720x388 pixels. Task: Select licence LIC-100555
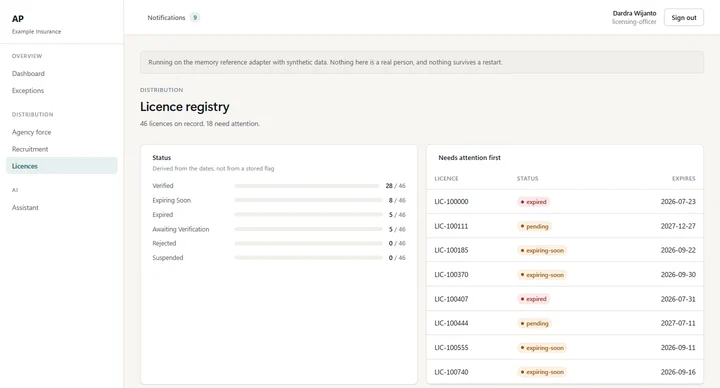(x=451, y=348)
